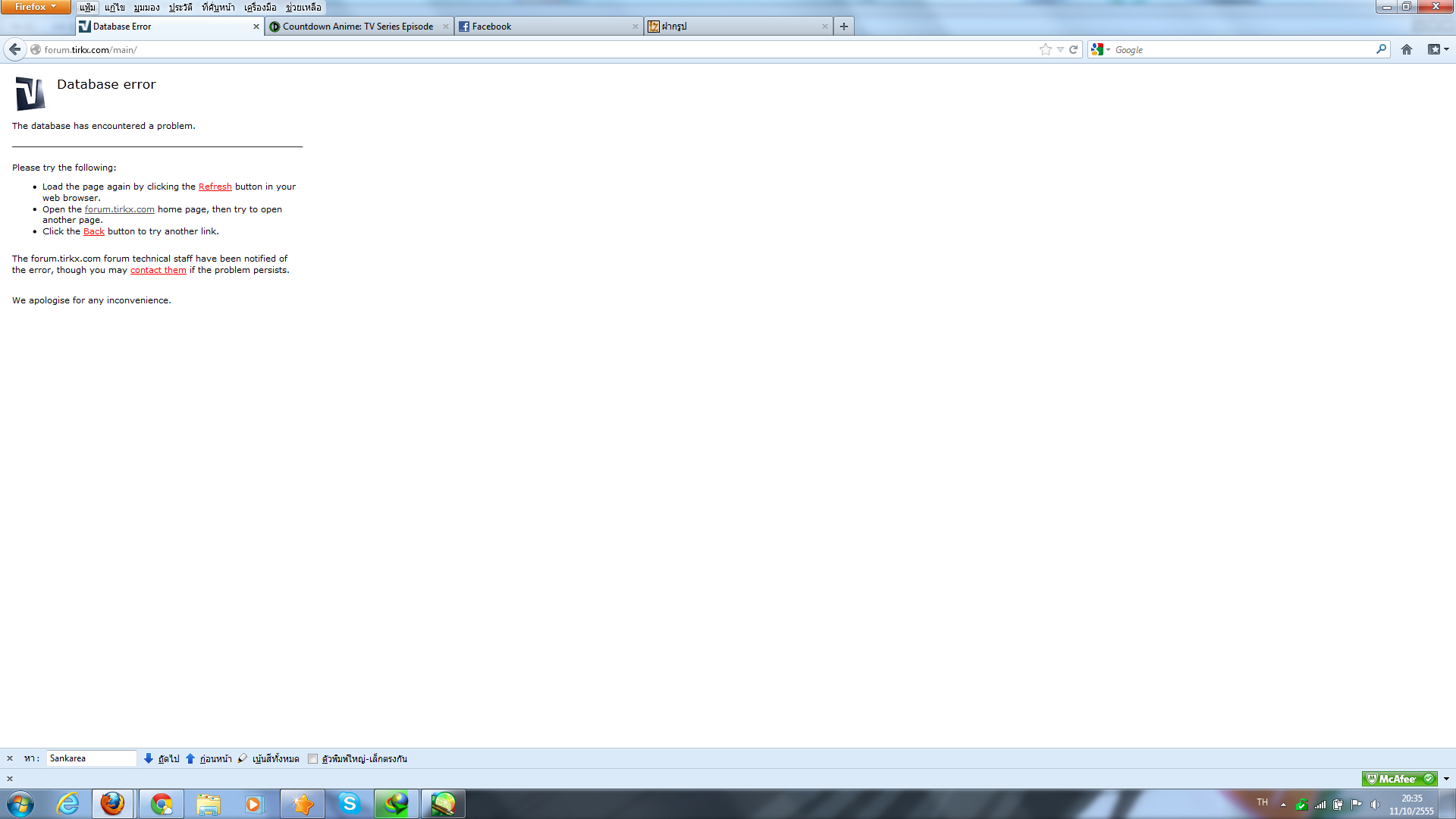This screenshot has height=819, width=1456.
Task: Open new tab with plus button
Action: [843, 27]
